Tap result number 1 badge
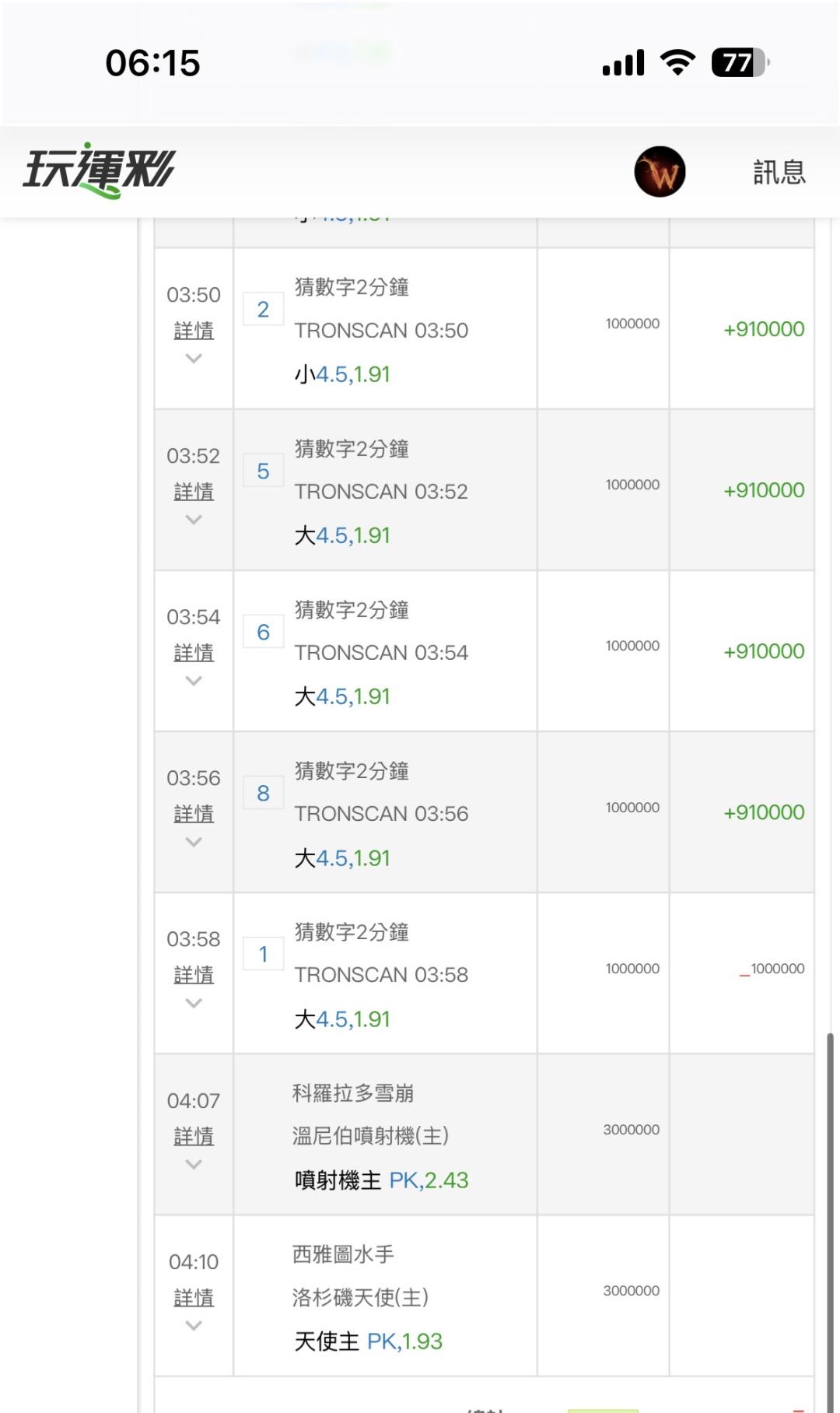Image resolution: width=840 pixels, height=1413 pixels. 263,954
